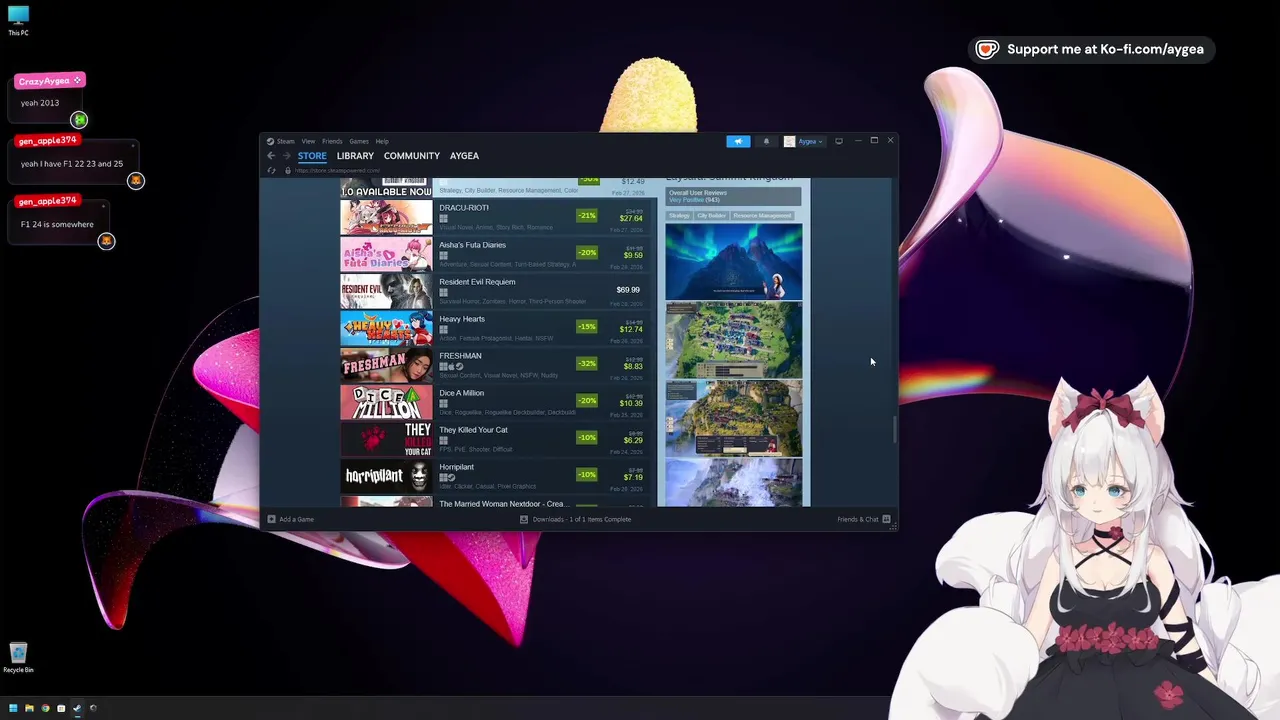Open File Explorer from the taskbar
Viewport: 1280px width, 720px height.
[x=29, y=708]
